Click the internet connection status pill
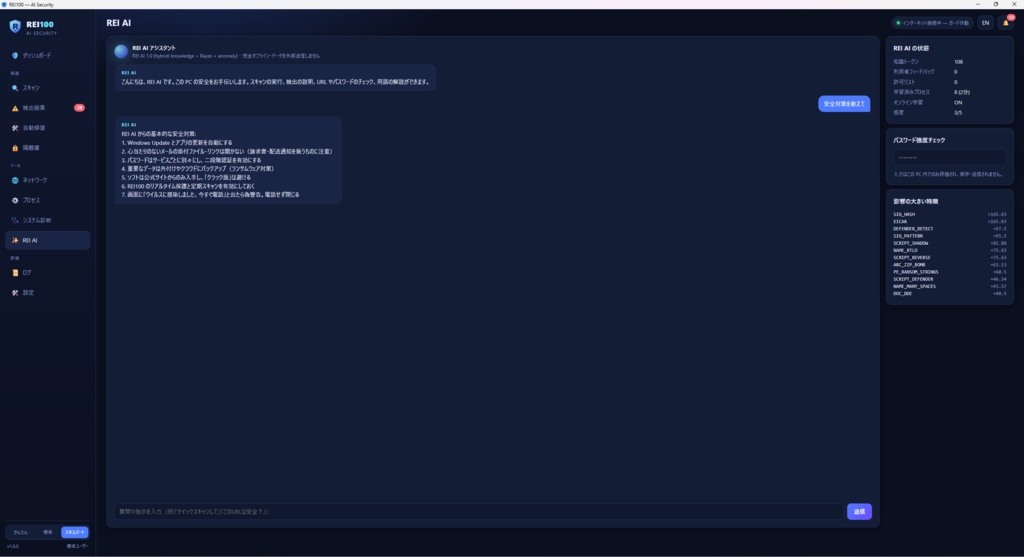This screenshot has width=1024, height=557. (x=933, y=23)
